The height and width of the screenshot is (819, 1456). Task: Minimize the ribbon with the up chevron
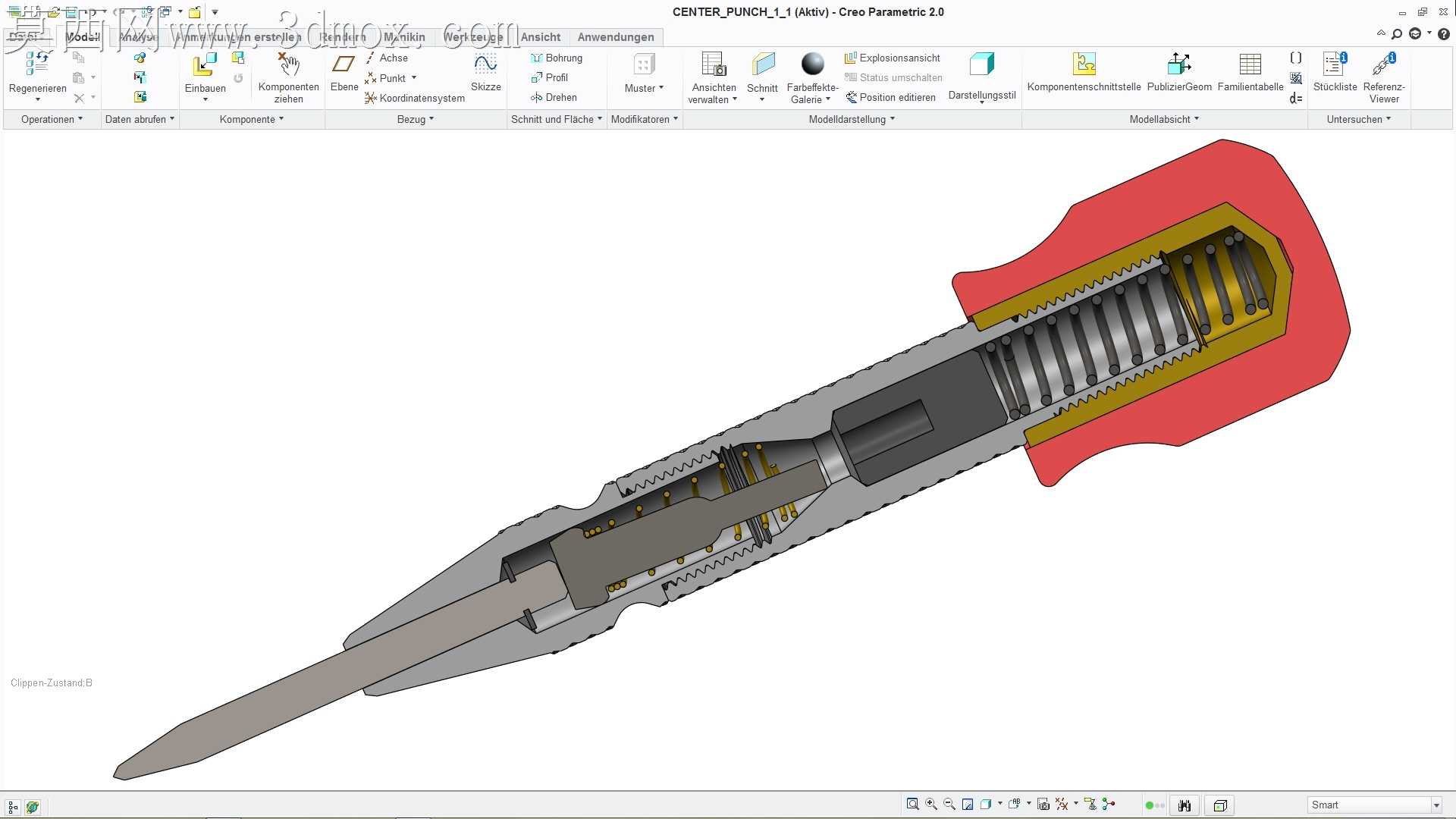click(x=1381, y=34)
